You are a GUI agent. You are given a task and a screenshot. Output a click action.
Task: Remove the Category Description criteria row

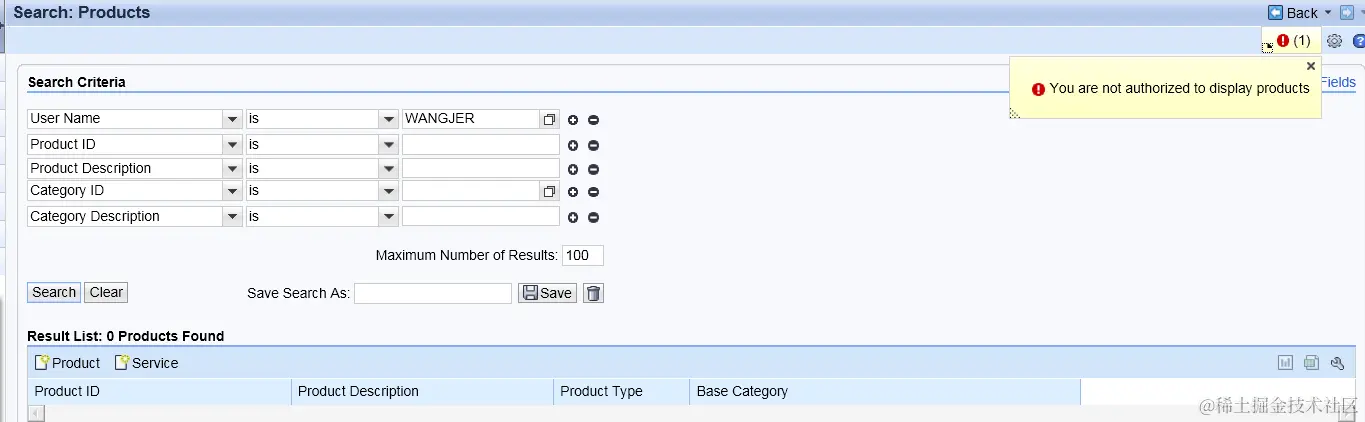[x=593, y=218]
